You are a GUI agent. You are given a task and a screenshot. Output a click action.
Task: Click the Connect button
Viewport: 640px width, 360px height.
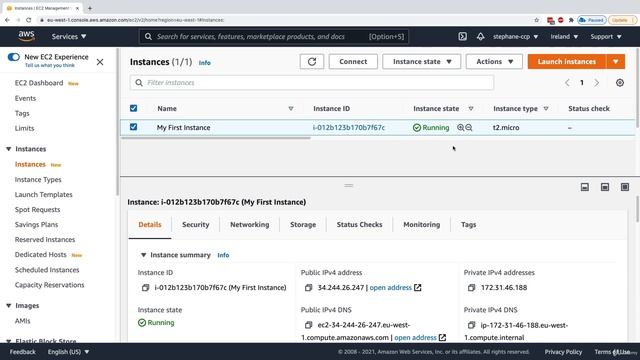click(x=353, y=62)
